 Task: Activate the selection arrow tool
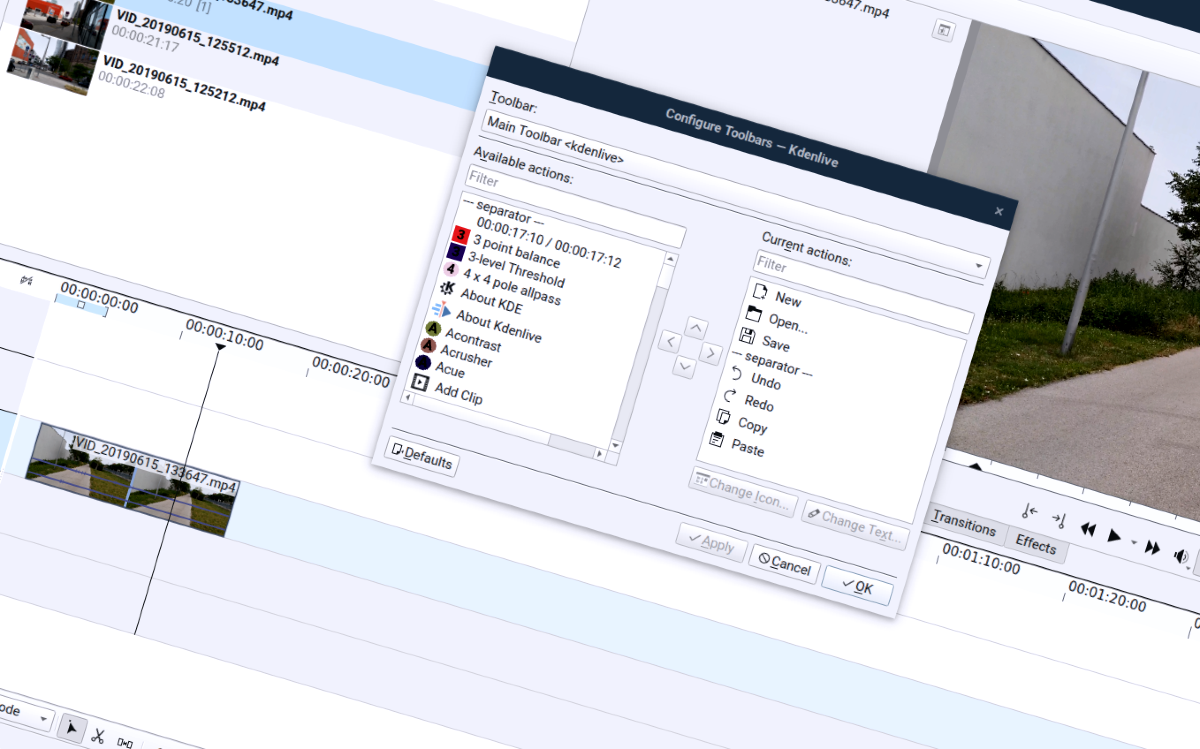(x=71, y=727)
